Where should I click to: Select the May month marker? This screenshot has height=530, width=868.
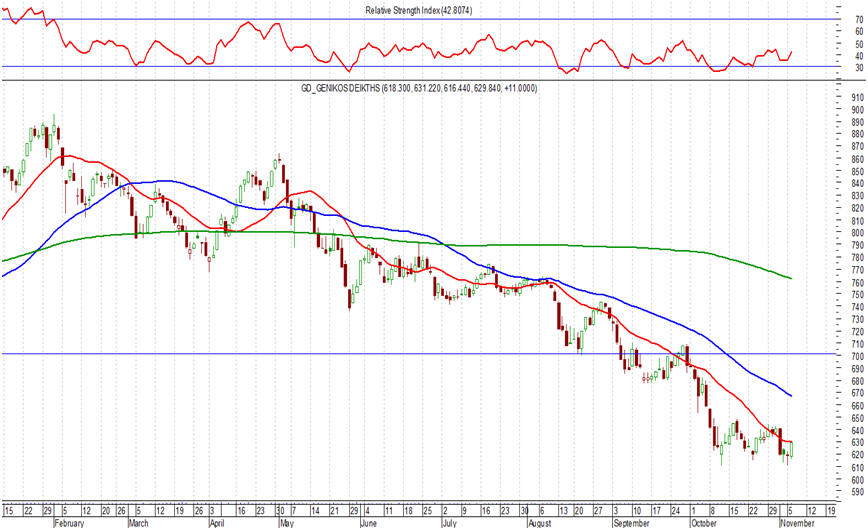click(286, 523)
